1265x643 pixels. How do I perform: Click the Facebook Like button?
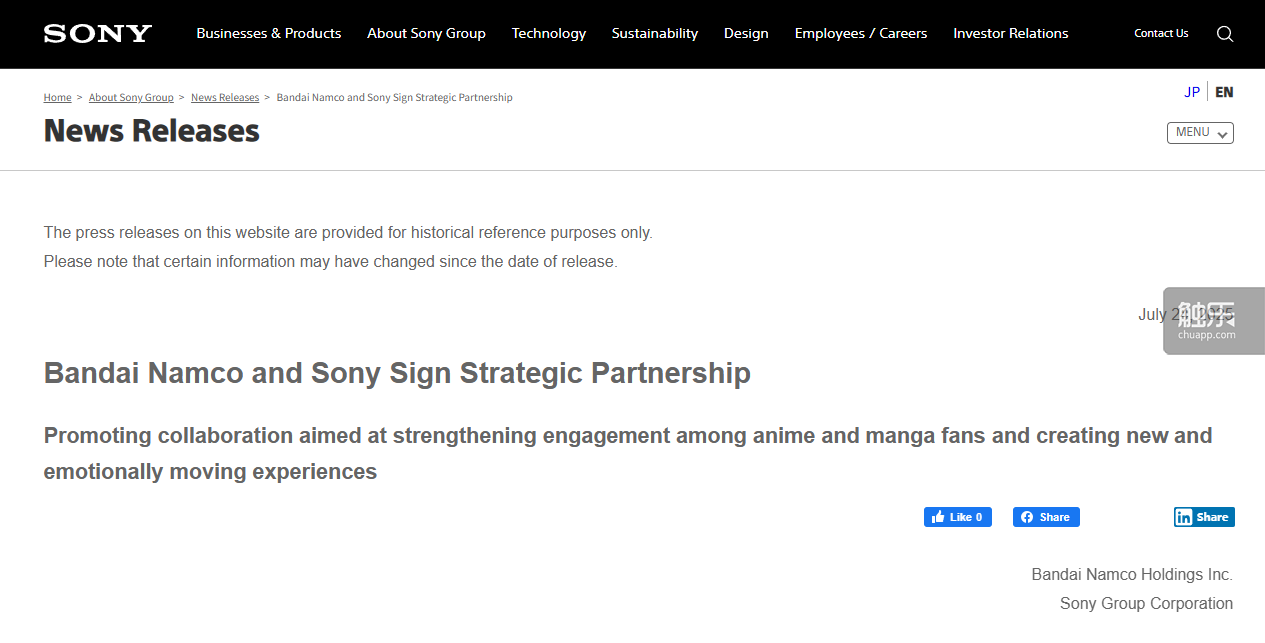pyautogui.click(x=957, y=517)
